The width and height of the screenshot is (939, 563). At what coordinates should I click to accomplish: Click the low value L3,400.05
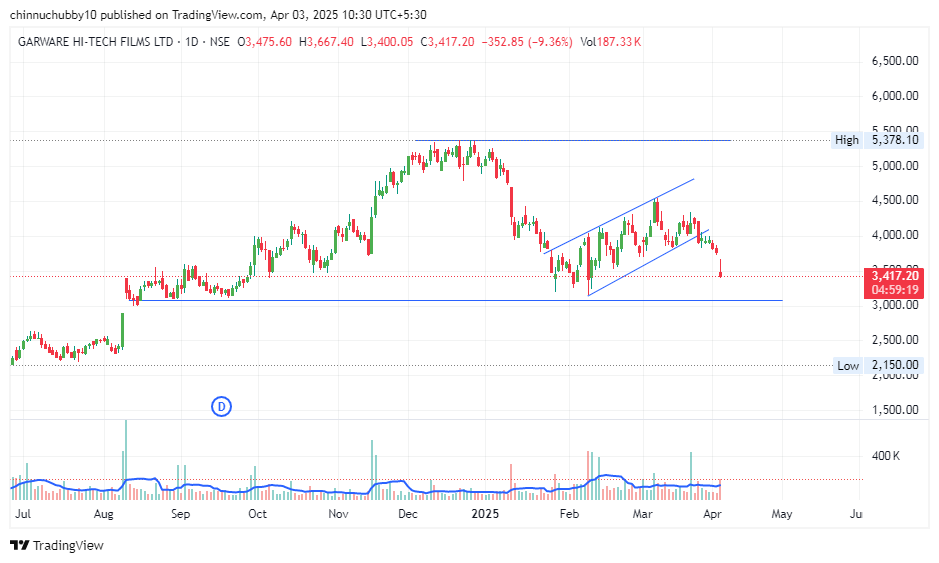pos(387,42)
